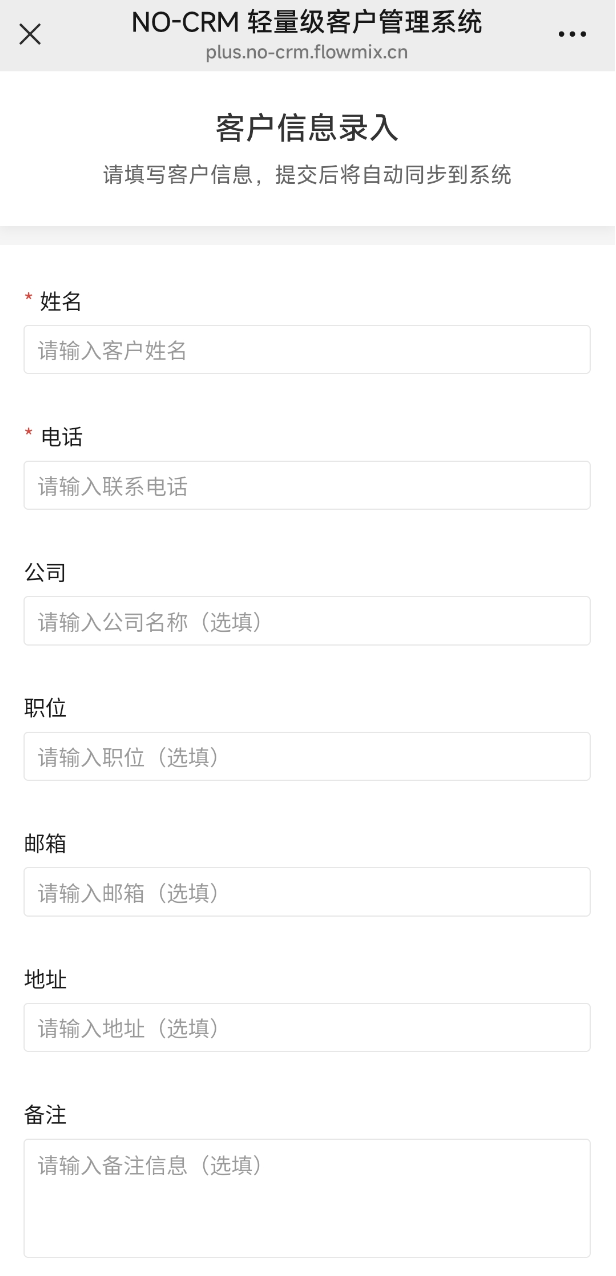Click the 职位 field label

[45, 708]
